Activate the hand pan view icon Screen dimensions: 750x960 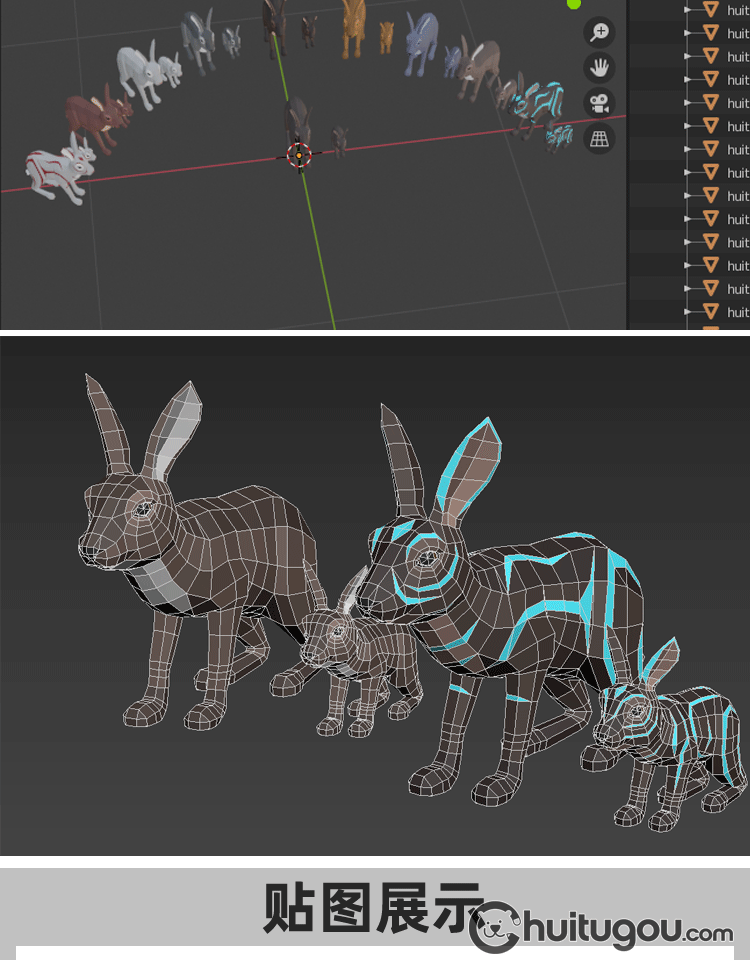coord(599,68)
